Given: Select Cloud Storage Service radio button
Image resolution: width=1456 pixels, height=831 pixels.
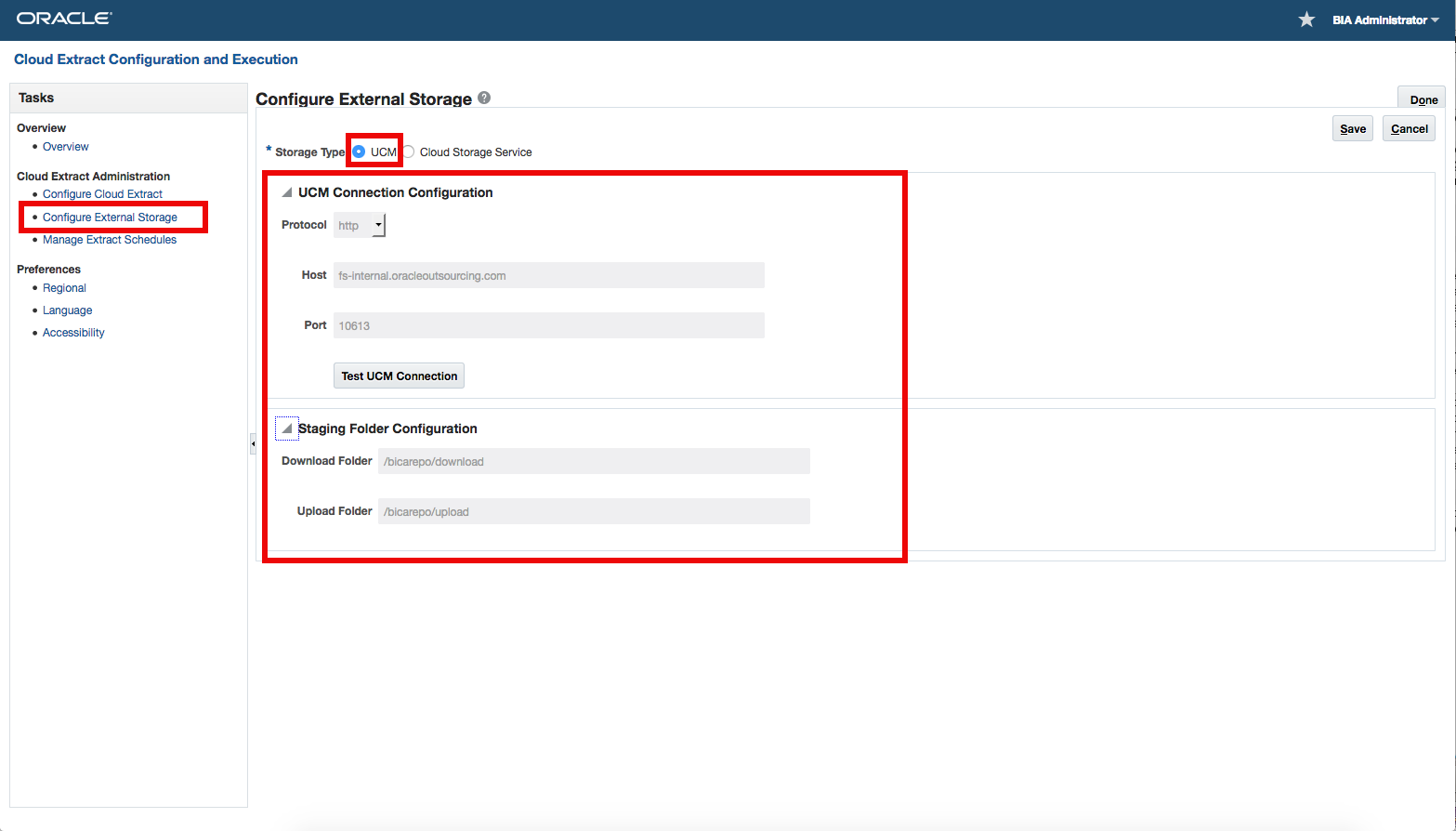Looking at the screenshot, I should tap(409, 152).
